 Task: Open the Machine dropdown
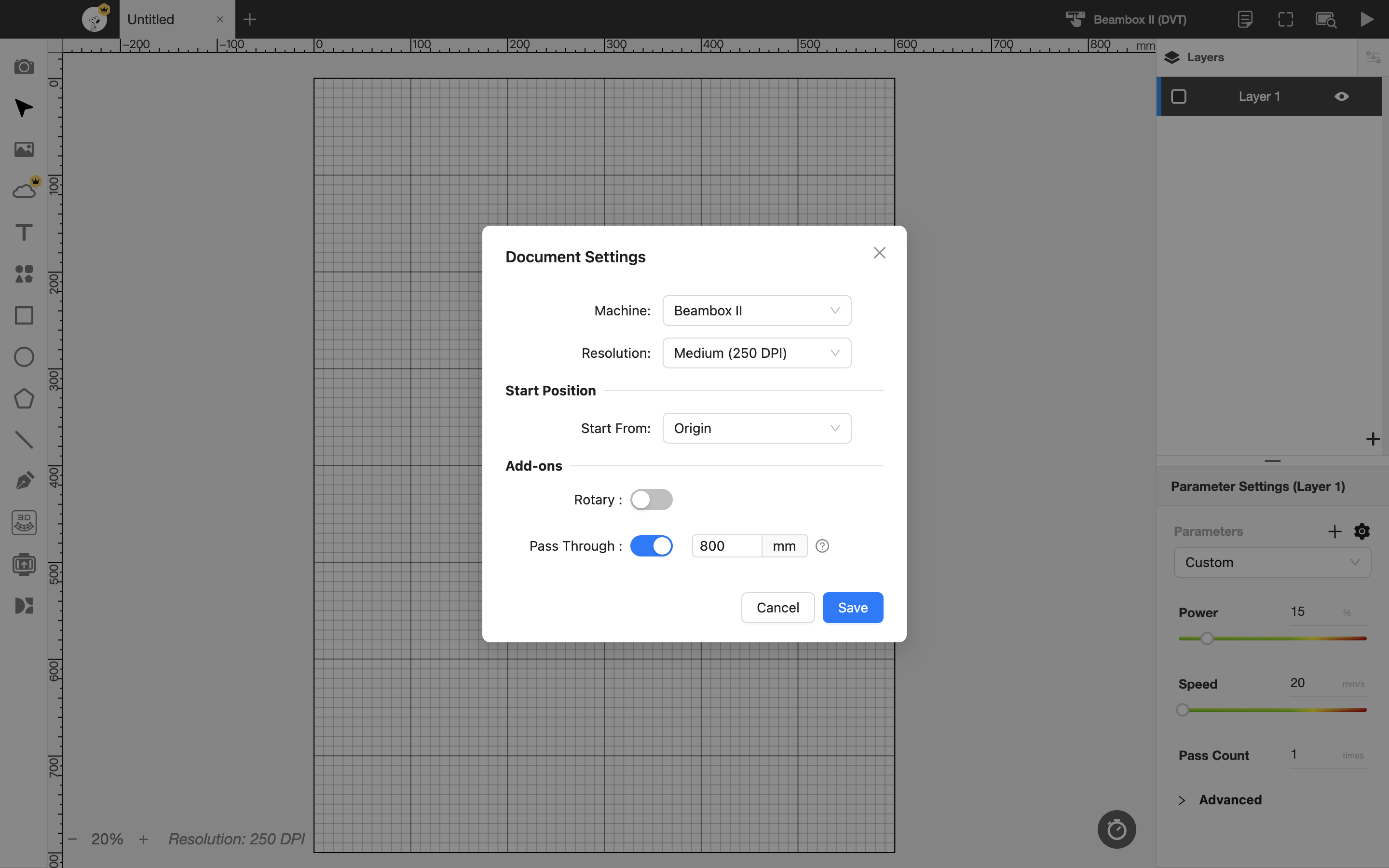click(x=757, y=311)
